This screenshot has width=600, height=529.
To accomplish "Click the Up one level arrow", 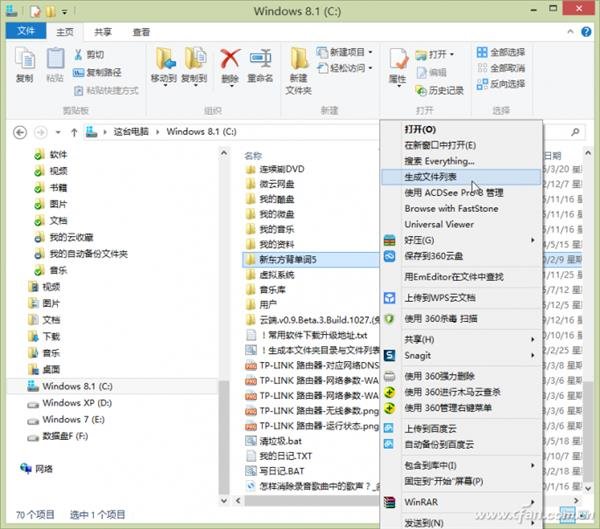I will click(74, 132).
